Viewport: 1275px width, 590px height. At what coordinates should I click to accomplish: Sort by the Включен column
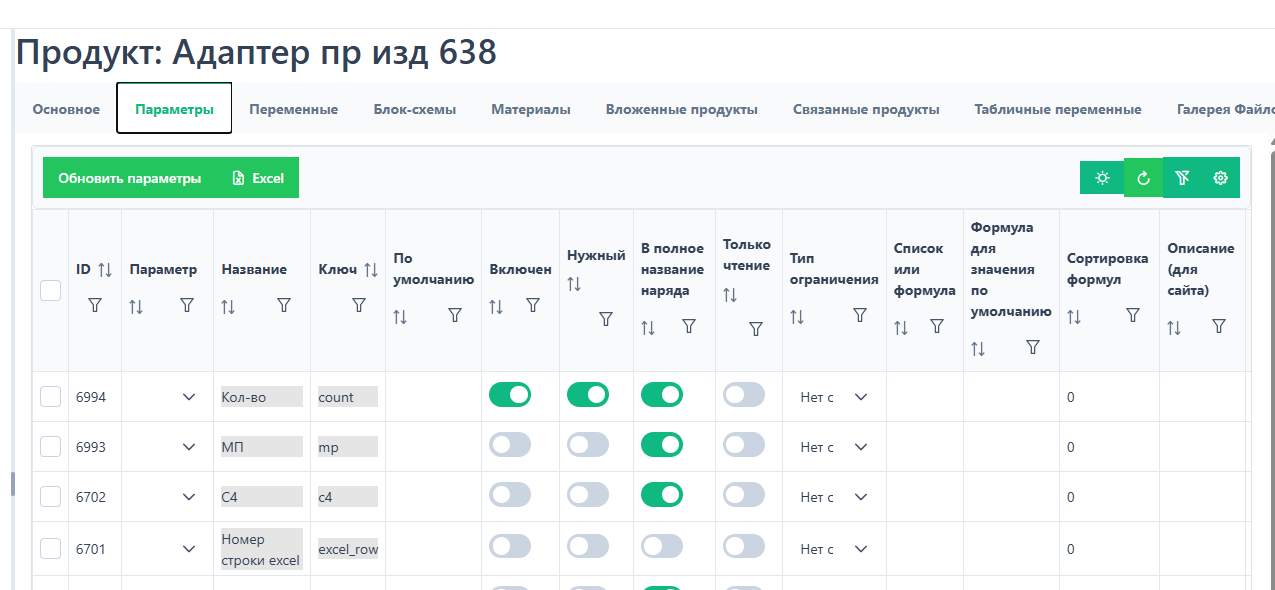point(496,306)
